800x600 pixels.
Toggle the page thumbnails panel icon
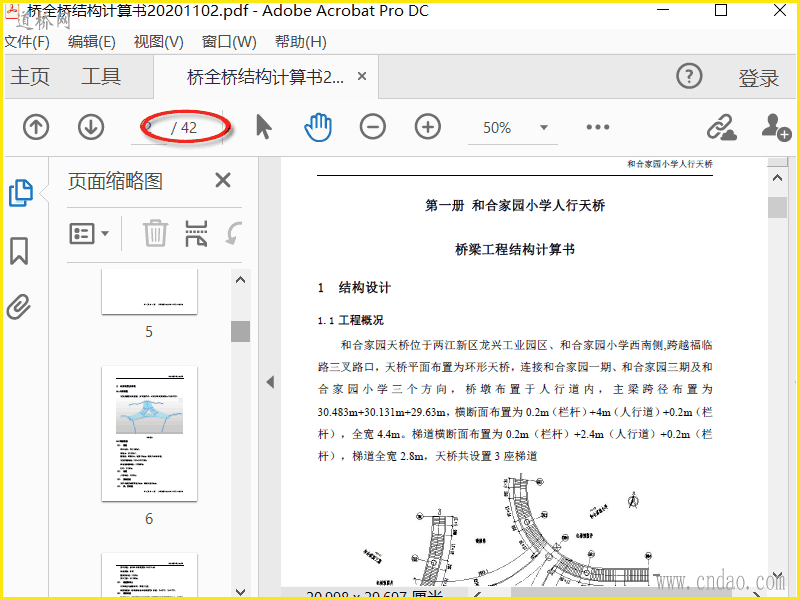(21, 193)
